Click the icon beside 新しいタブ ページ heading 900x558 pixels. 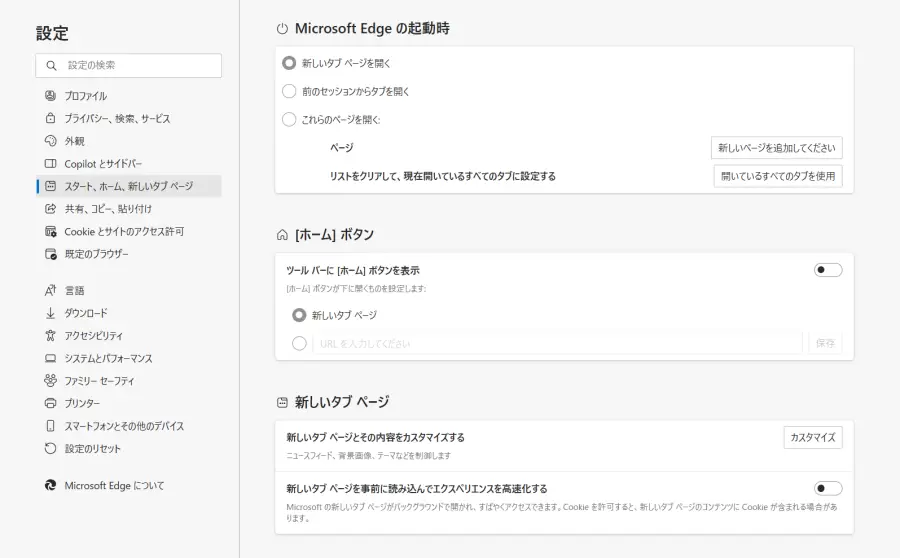coord(282,402)
